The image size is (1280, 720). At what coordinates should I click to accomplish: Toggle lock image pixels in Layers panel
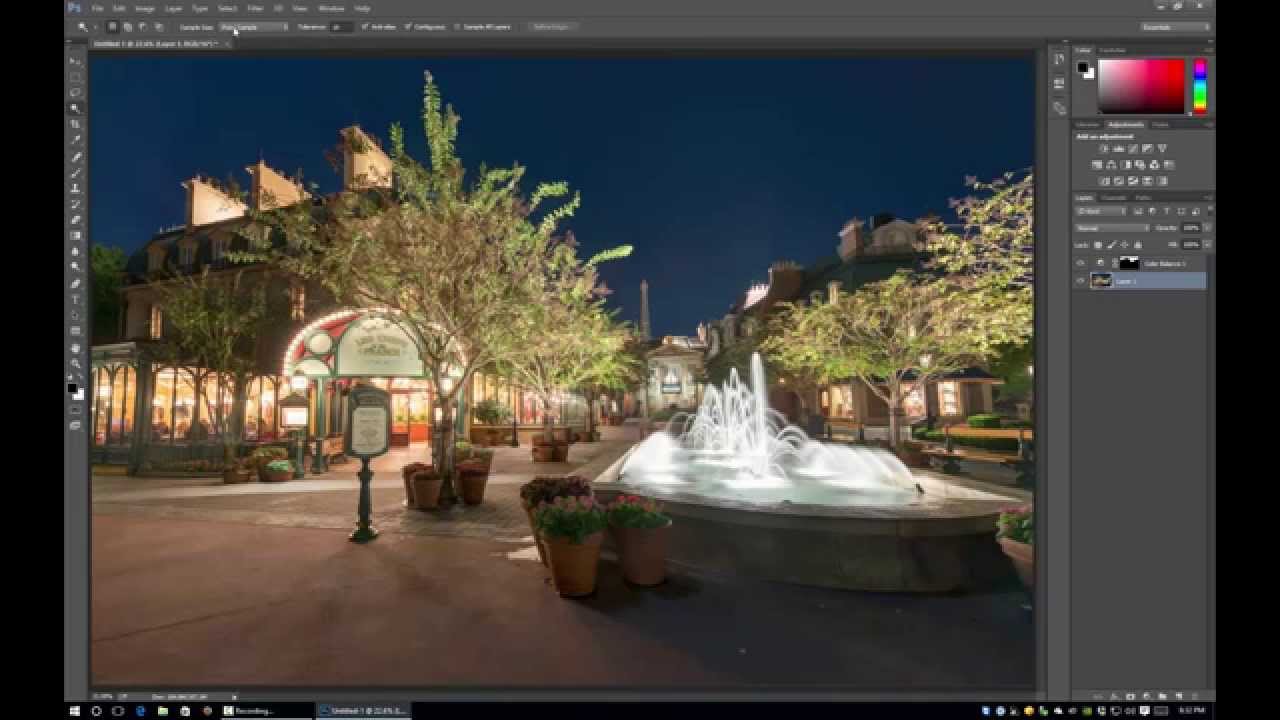(1111, 245)
